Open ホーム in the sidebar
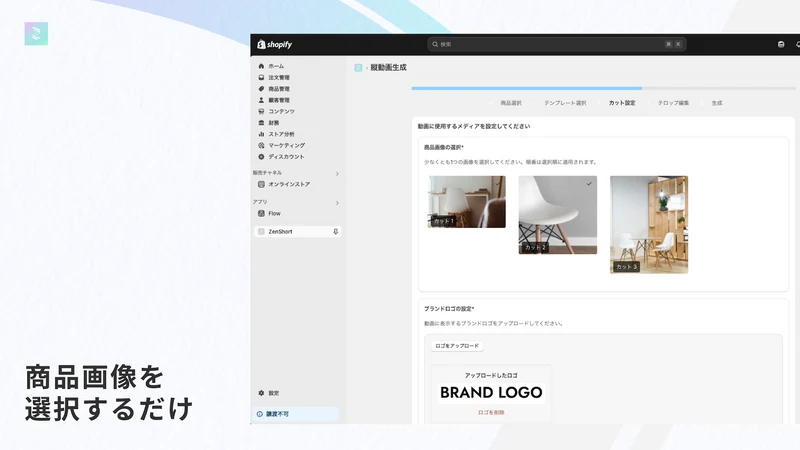800x450 pixels. pyautogui.click(x=276, y=66)
